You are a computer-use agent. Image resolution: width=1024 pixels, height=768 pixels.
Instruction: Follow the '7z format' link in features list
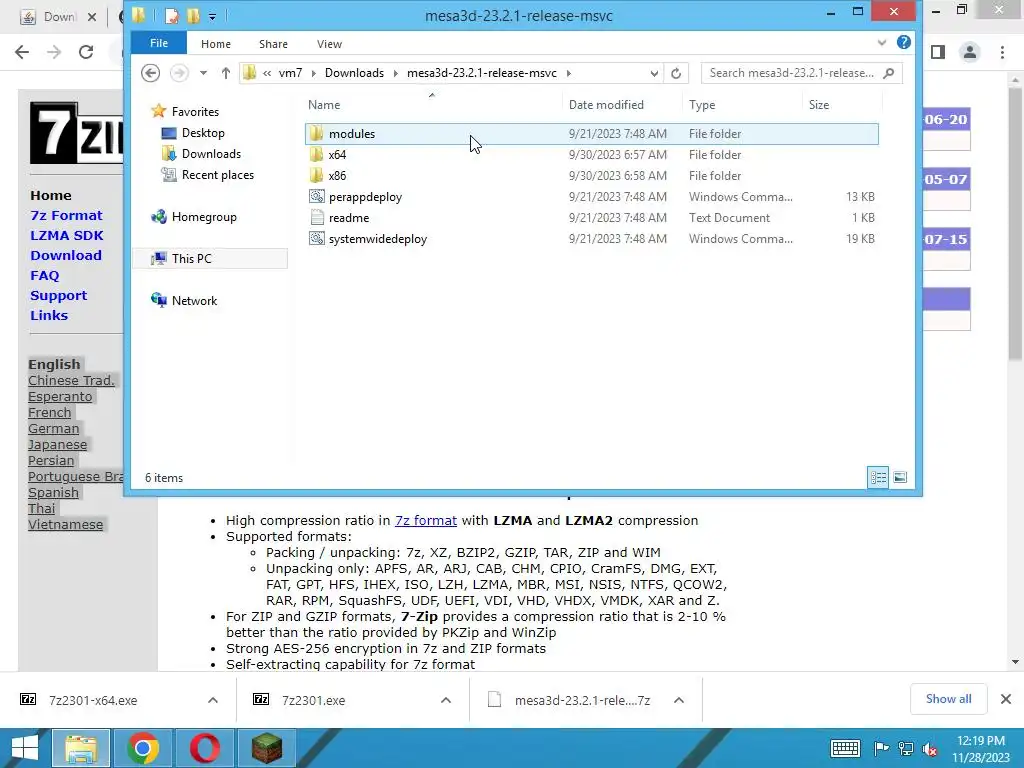click(426, 520)
